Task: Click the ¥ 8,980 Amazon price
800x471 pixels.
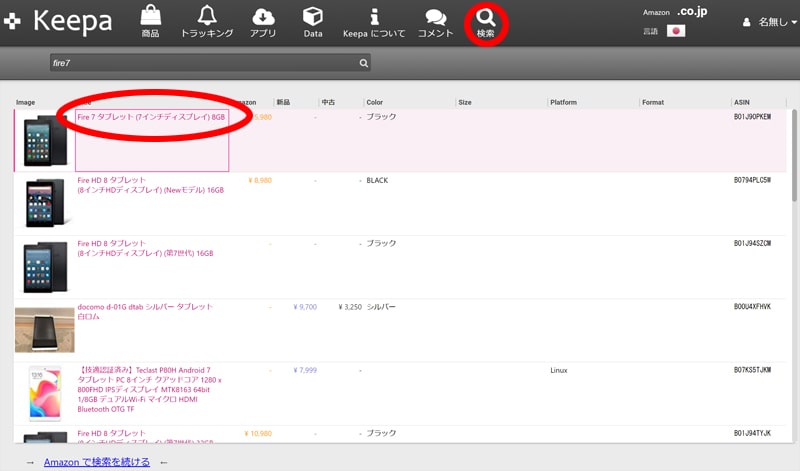Action: pyautogui.click(x=260, y=180)
